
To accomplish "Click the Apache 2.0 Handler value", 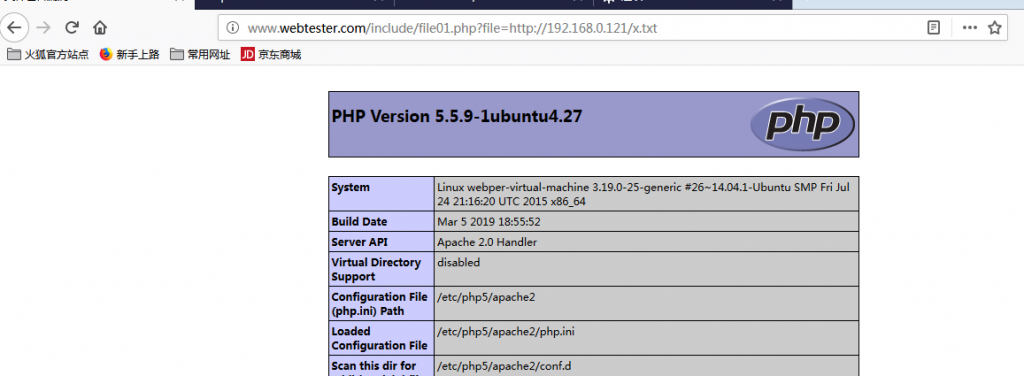I will point(487,242).
